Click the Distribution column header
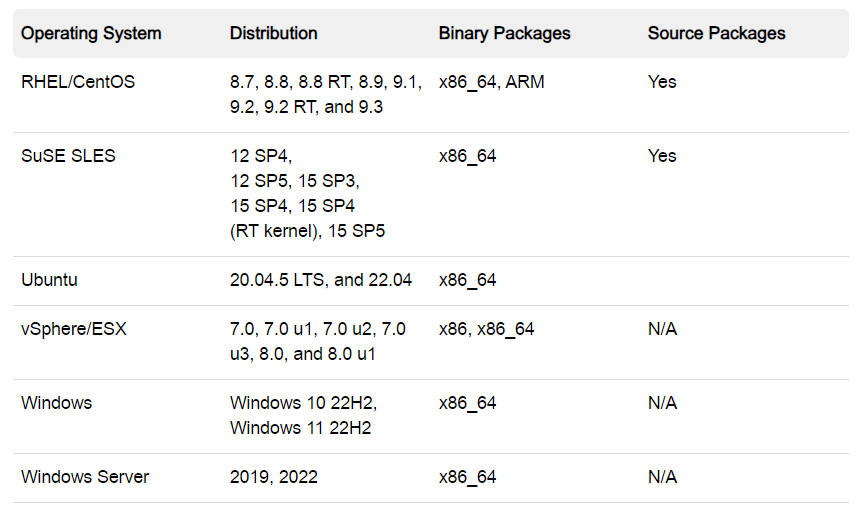 pyautogui.click(x=274, y=33)
